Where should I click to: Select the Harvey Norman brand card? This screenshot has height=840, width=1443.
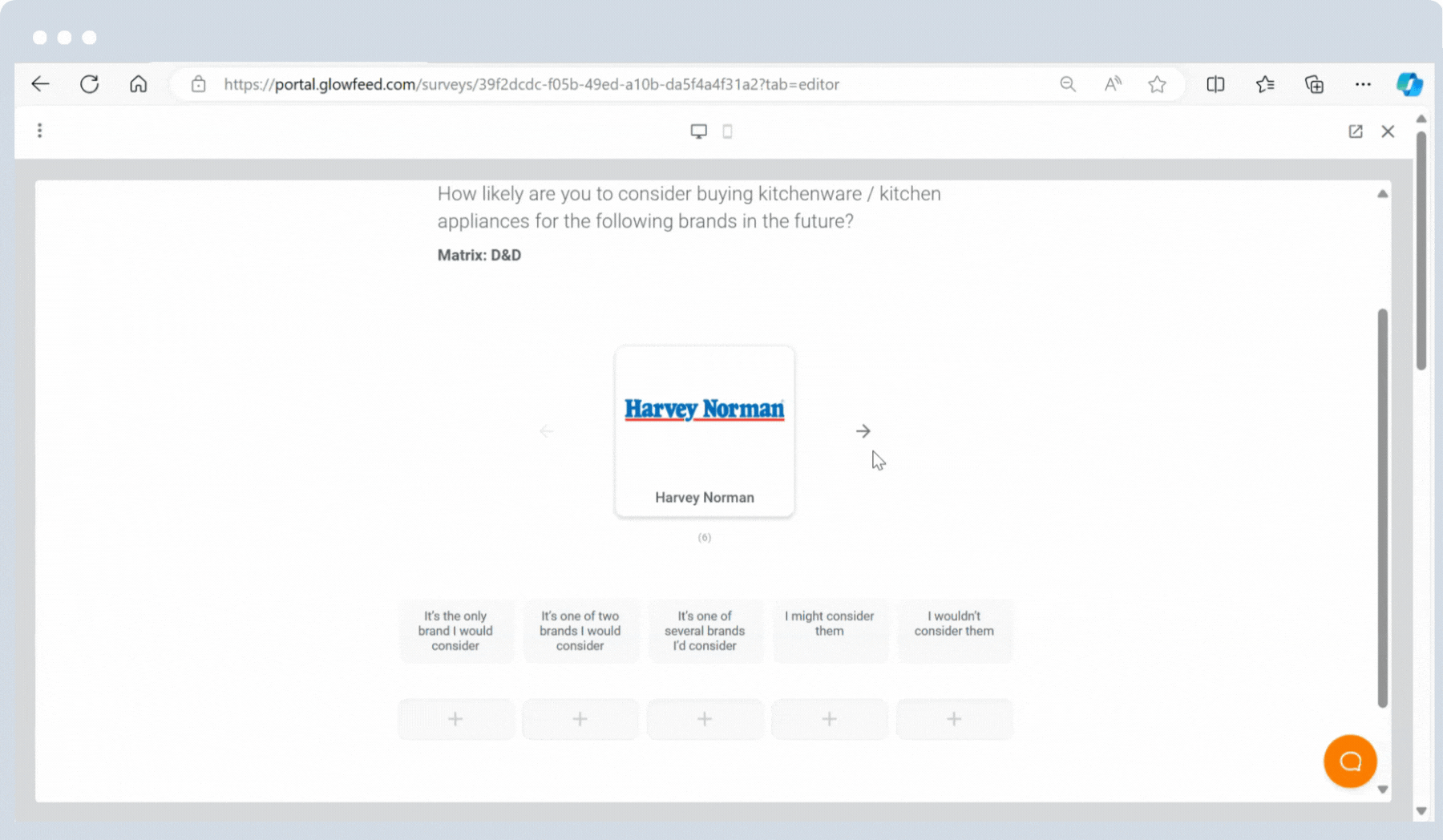(705, 431)
